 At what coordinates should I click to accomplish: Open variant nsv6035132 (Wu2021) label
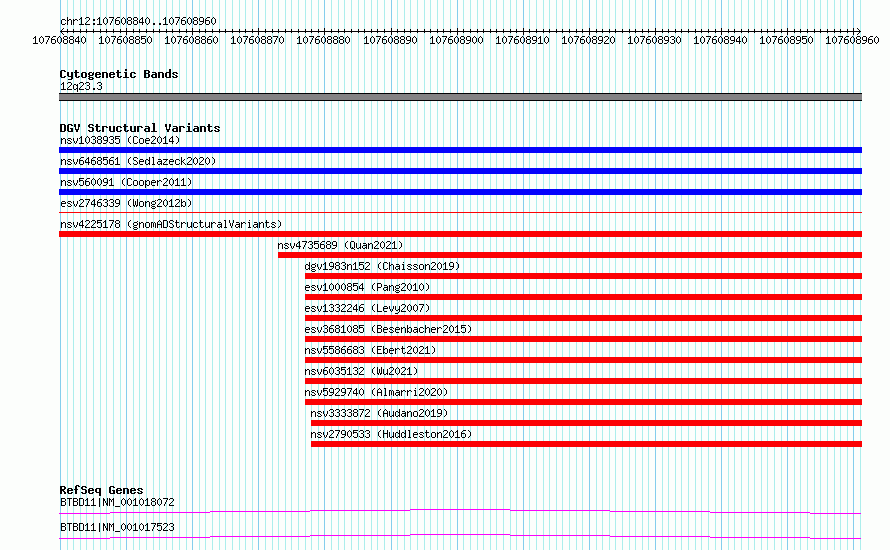361,371
